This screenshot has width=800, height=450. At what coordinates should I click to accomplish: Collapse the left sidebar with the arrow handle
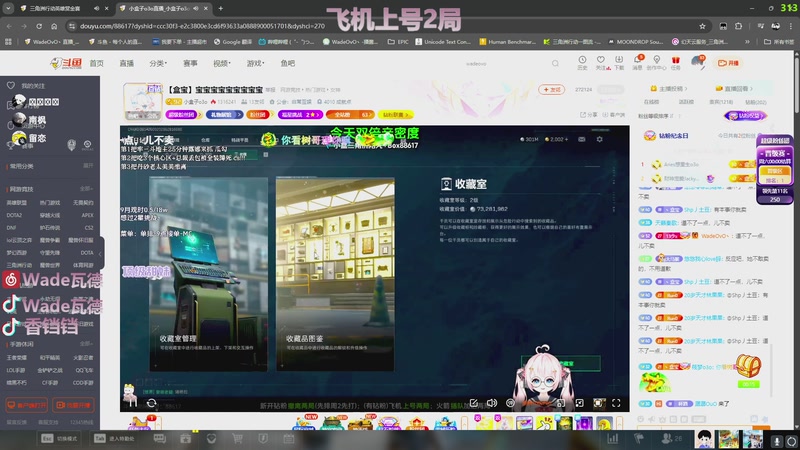(101, 254)
